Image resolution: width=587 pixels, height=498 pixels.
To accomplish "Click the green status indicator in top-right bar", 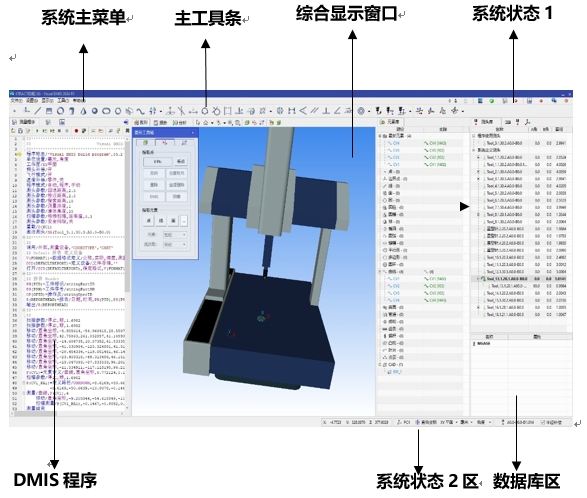I will click(x=492, y=101).
